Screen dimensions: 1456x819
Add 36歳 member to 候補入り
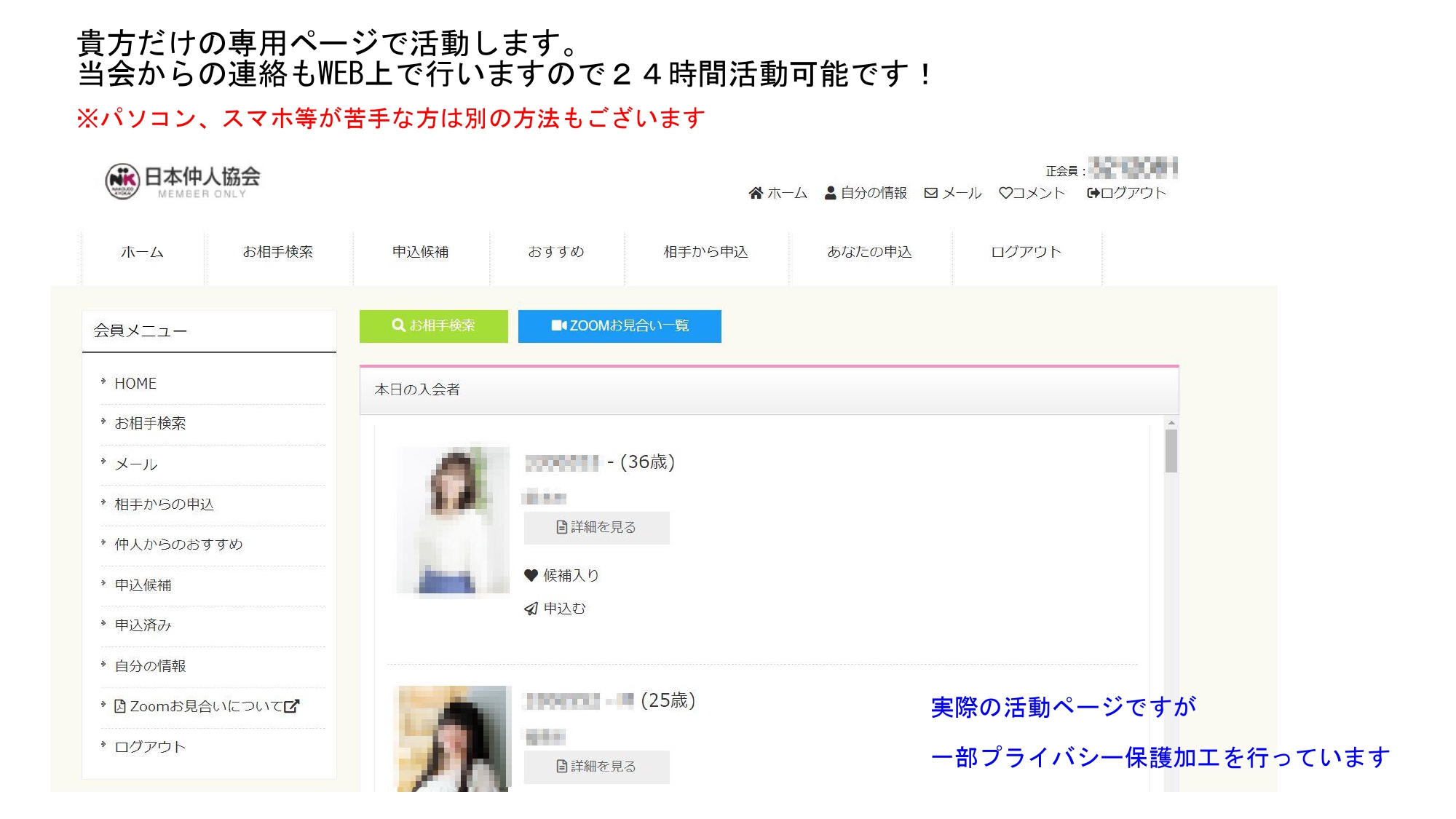point(562,575)
